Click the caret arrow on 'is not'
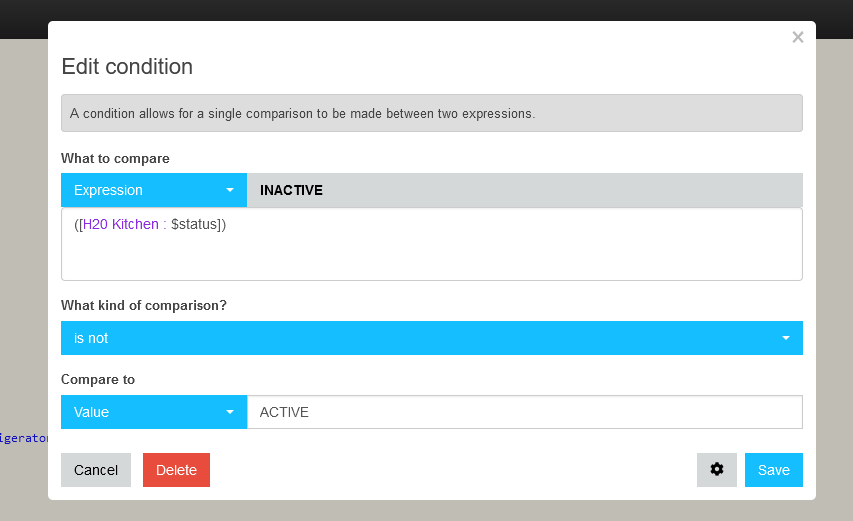The image size is (853, 521). (x=786, y=338)
